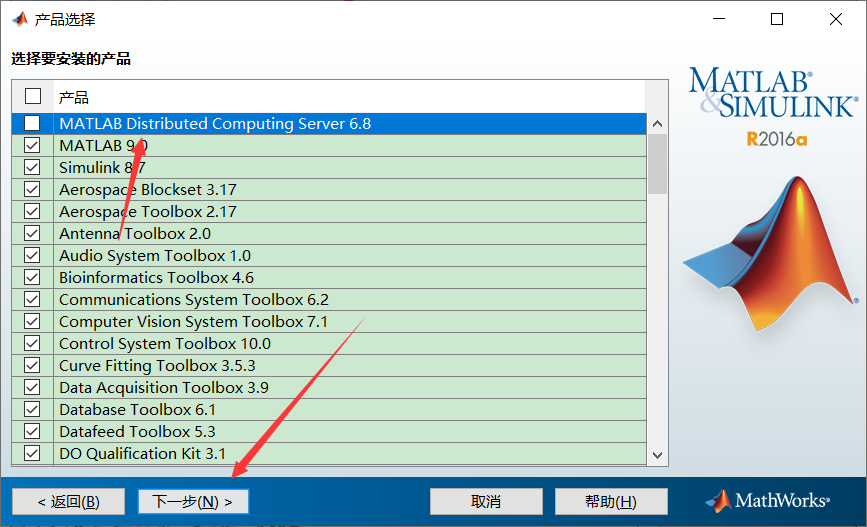This screenshot has width=867, height=527.
Task: Uncheck Data Acquisition Toolbox 3.9 checkbox
Action: tap(32, 387)
